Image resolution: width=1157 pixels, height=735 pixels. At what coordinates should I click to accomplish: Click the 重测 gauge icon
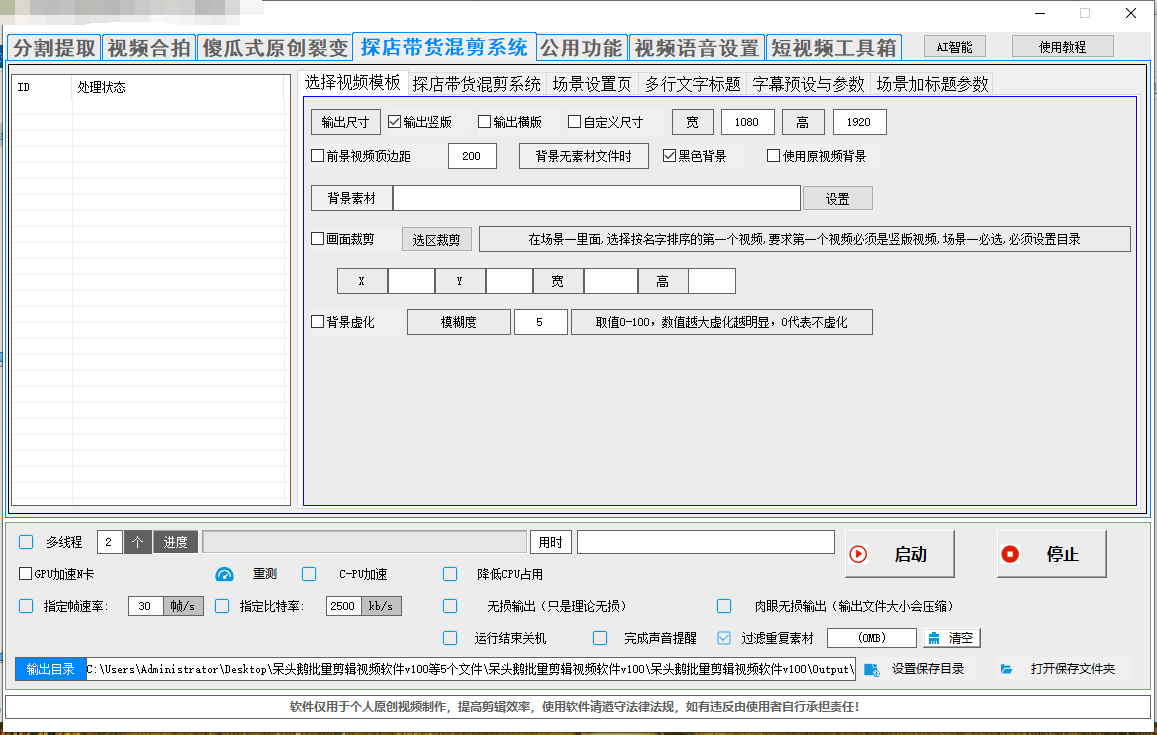[x=224, y=574]
